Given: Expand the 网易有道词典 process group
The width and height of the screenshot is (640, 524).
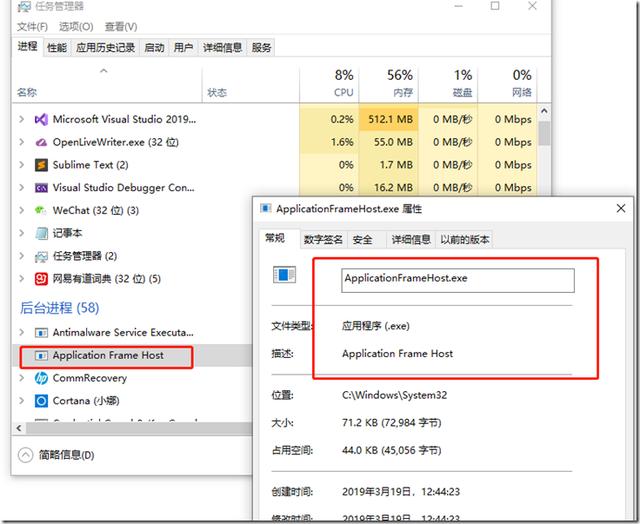Looking at the screenshot, I should click(x=22, y=279).
